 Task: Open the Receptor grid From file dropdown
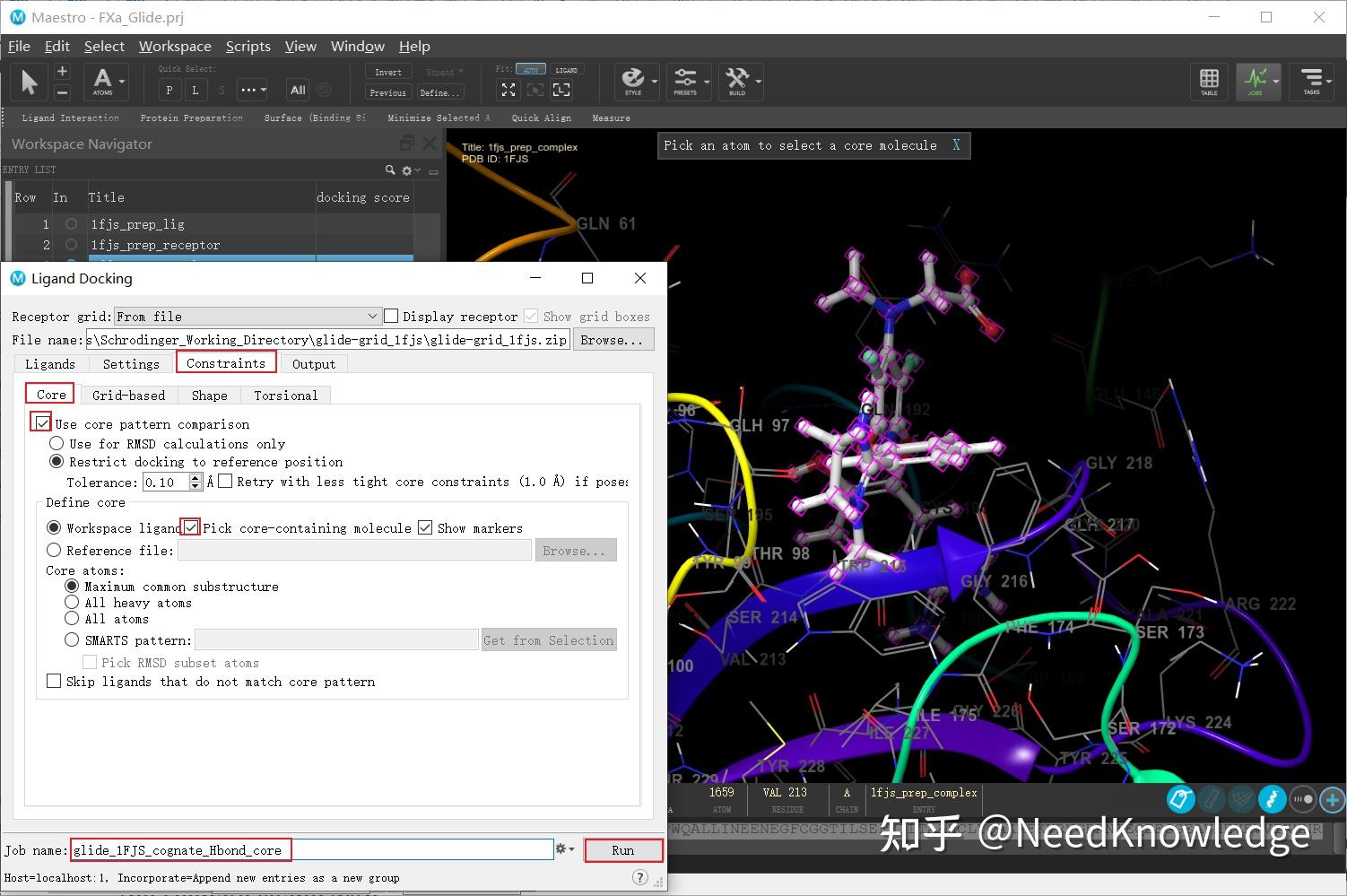[373, 316]
